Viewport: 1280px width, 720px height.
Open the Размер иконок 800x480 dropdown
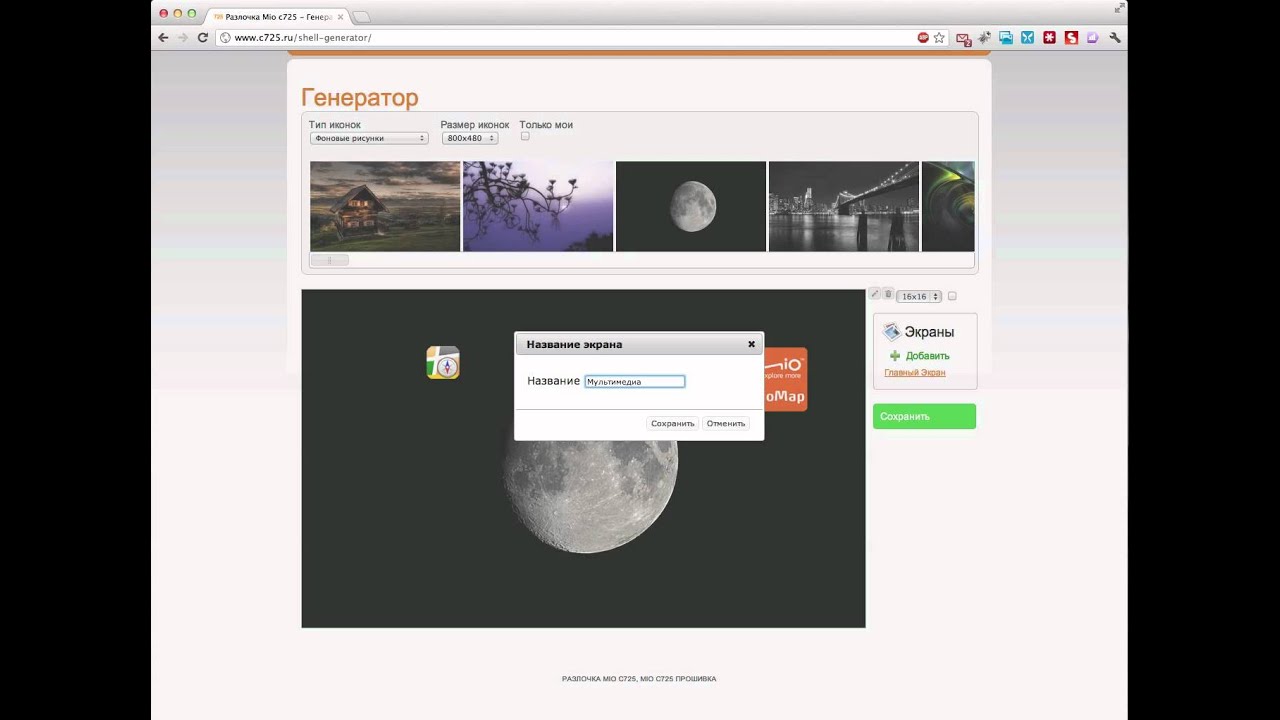click(470, 138)
